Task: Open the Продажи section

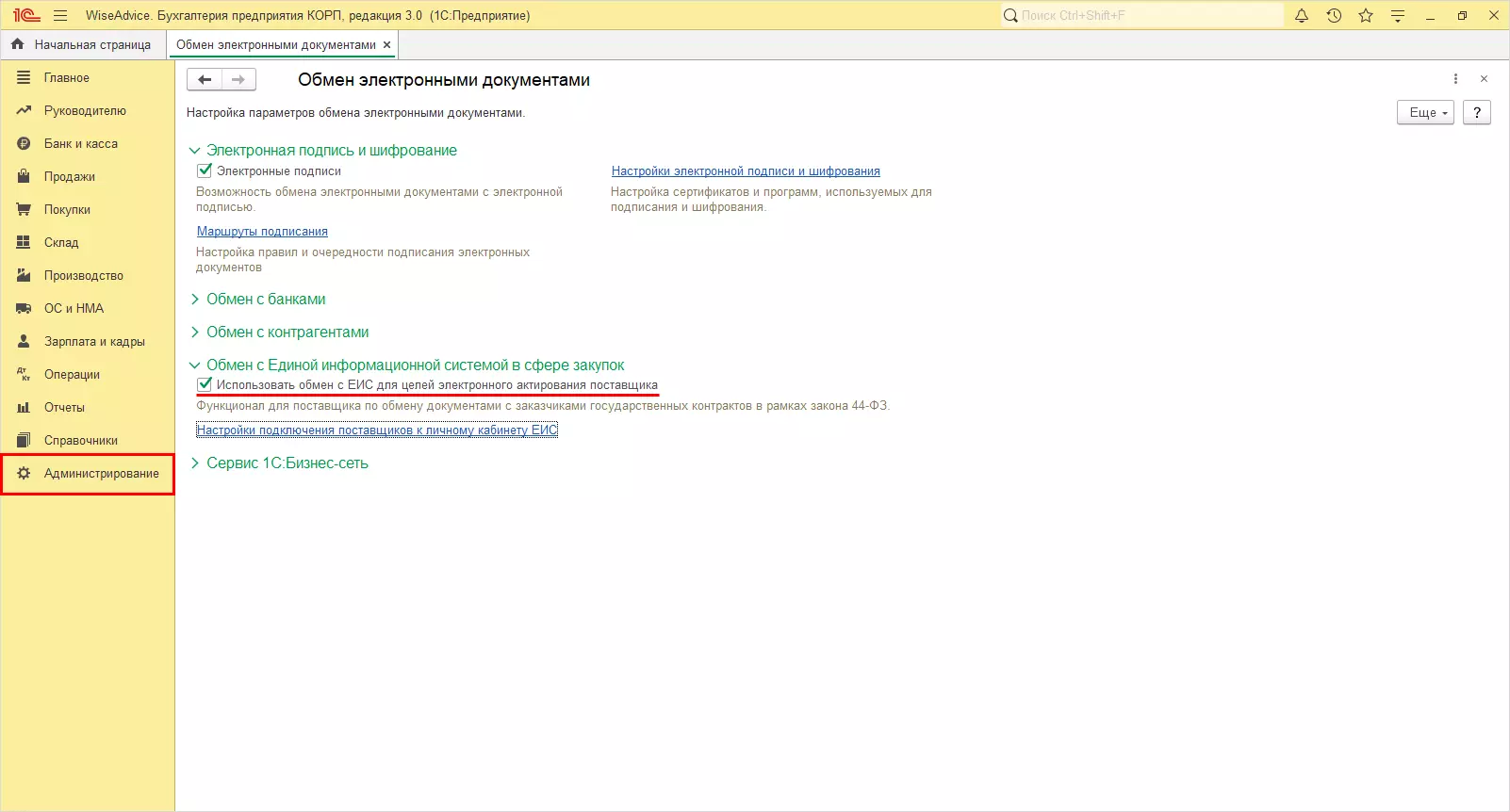Action: pyautogui.click(x=87, y=176)
